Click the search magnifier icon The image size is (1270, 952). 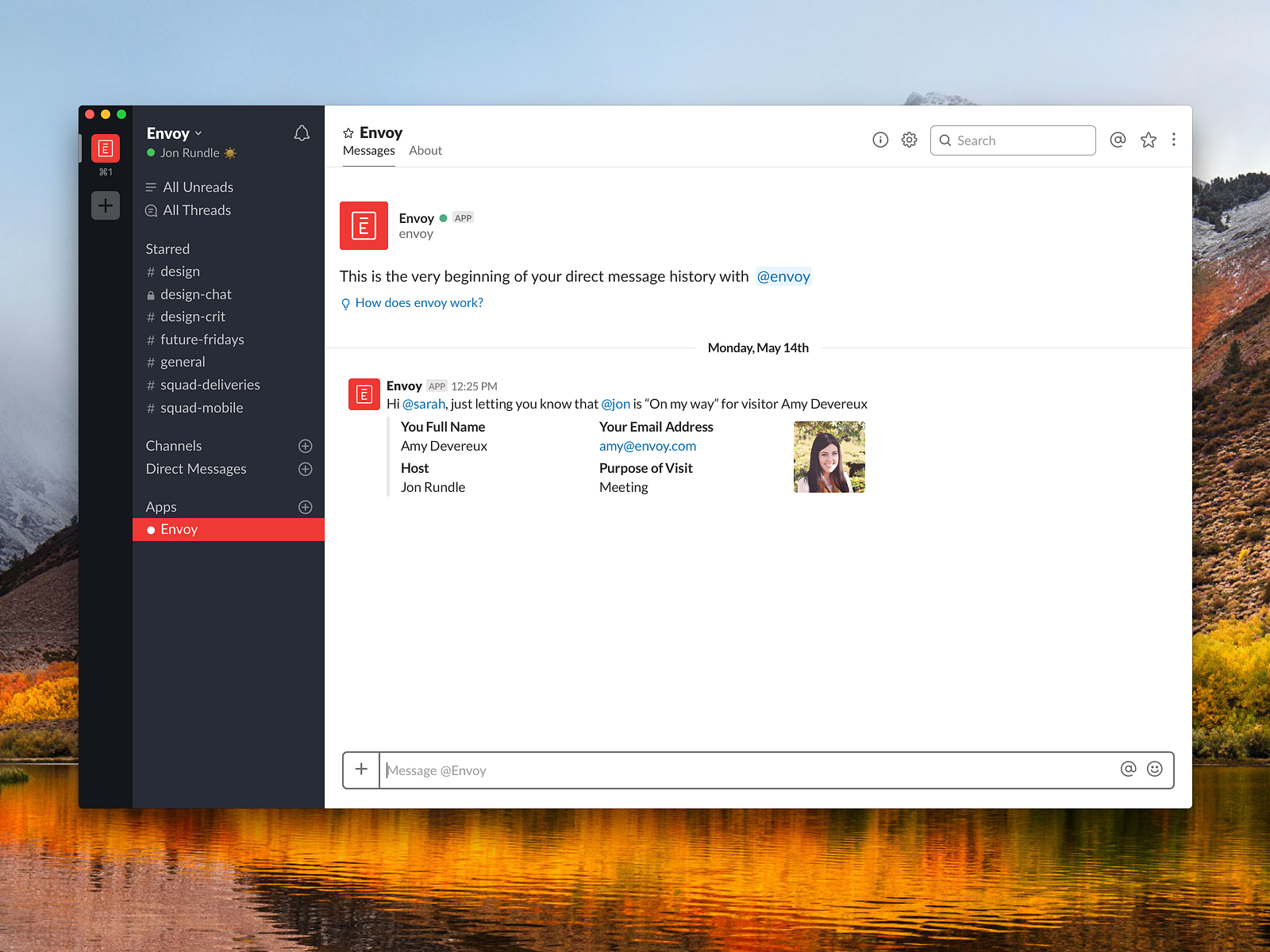[x=945, y=140]
